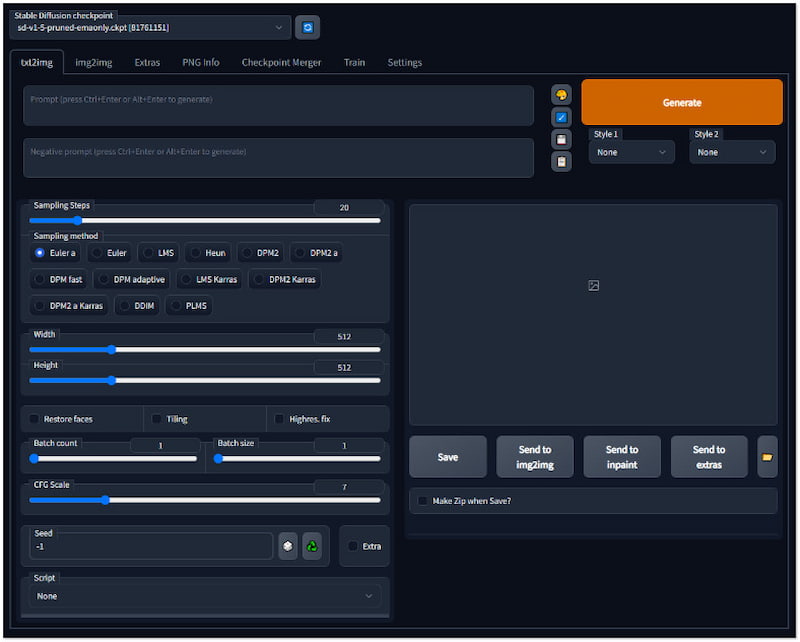Viewport: 800px width, 642px height.
Task: Open the Stable Diffusion checkpoint dropdown
Action: (x=152, y=28)
